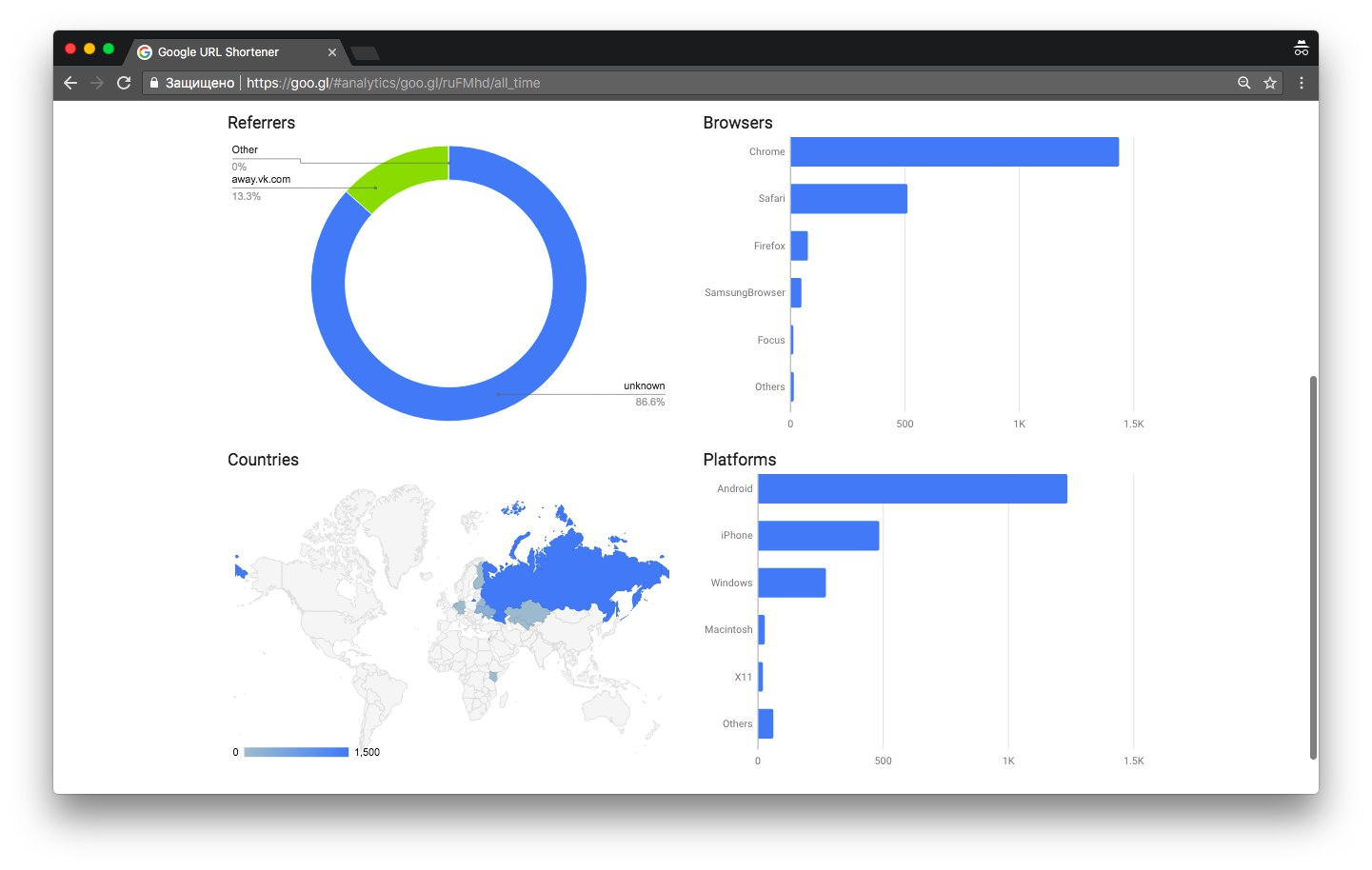Click Kazakhstan on the Countries map
Image resolution: width=1372 pixels, height=870 pixels.
click(527, 612)
